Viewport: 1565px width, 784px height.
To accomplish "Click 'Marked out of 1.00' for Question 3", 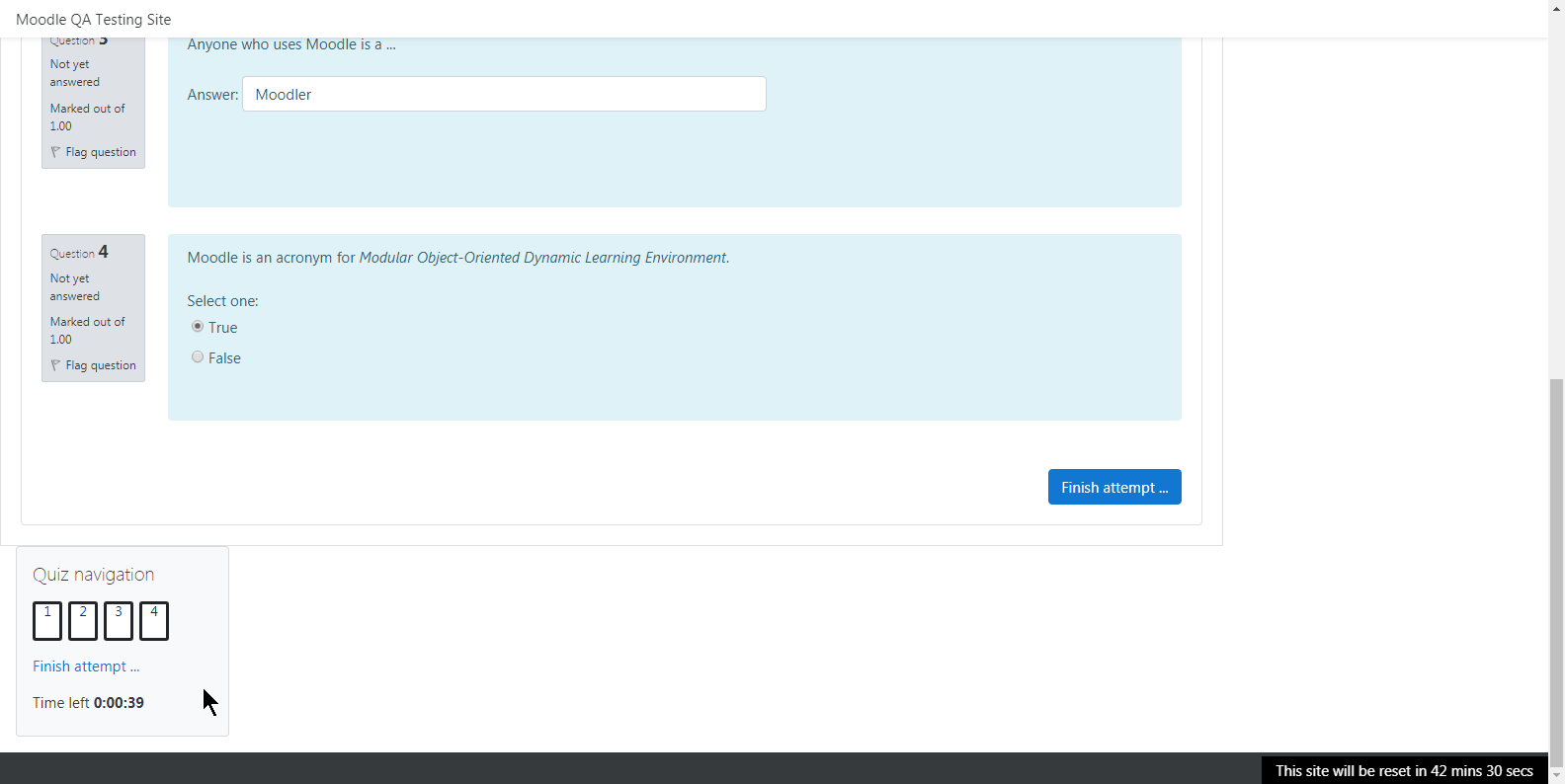I will pyautogui.click(x=87, y=118).
